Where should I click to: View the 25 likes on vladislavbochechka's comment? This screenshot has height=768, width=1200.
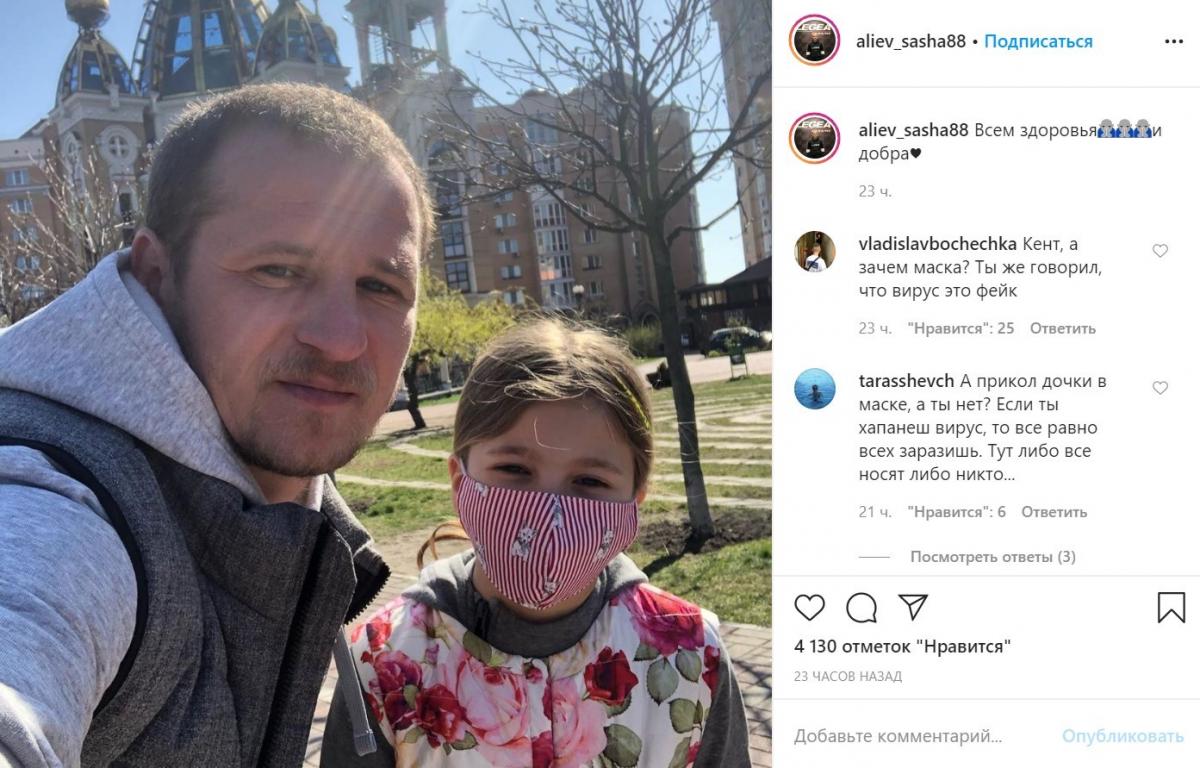[961, 328]
